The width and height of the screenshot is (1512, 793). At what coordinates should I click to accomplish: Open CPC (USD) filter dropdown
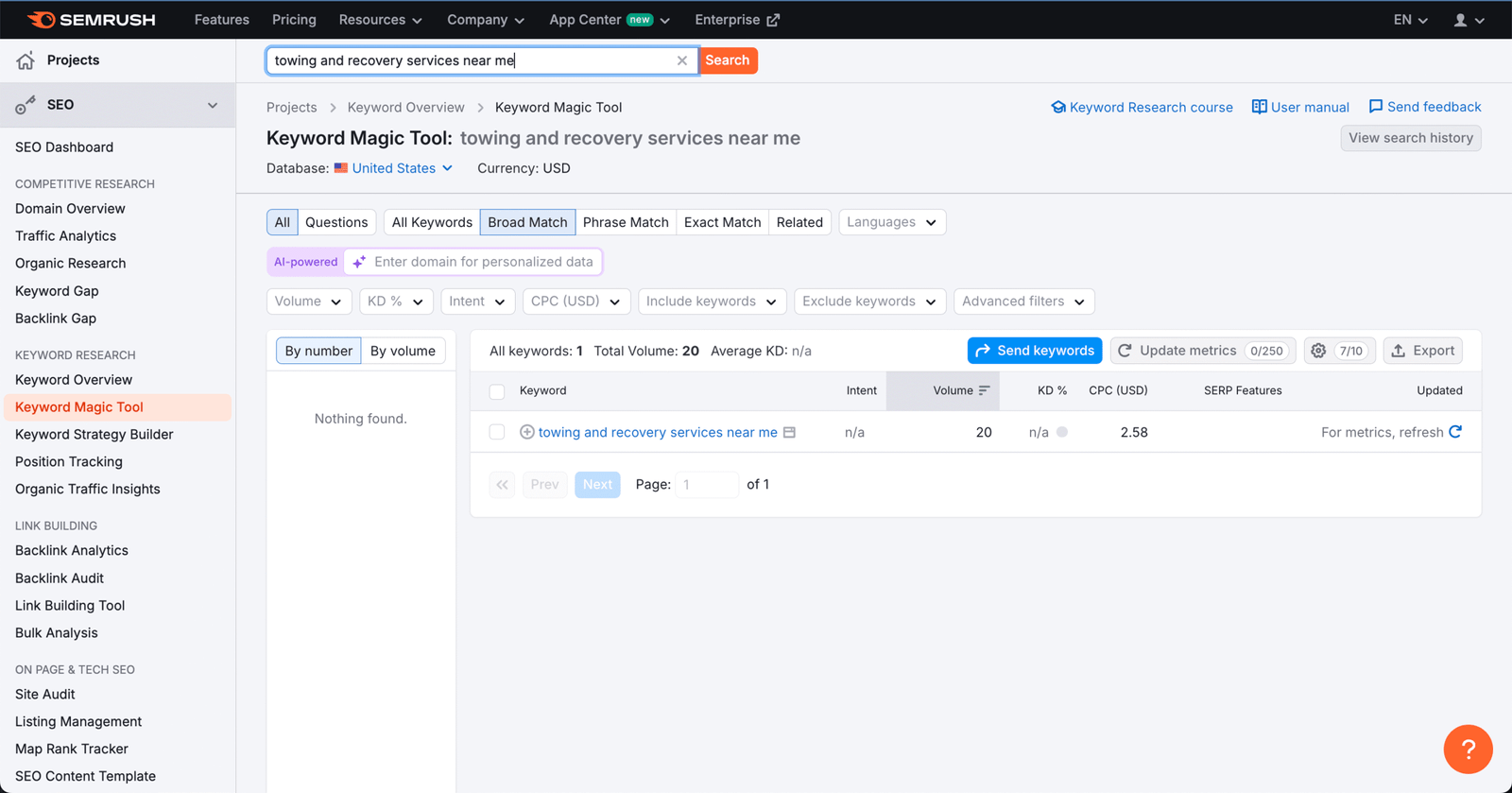click(576, 302)
